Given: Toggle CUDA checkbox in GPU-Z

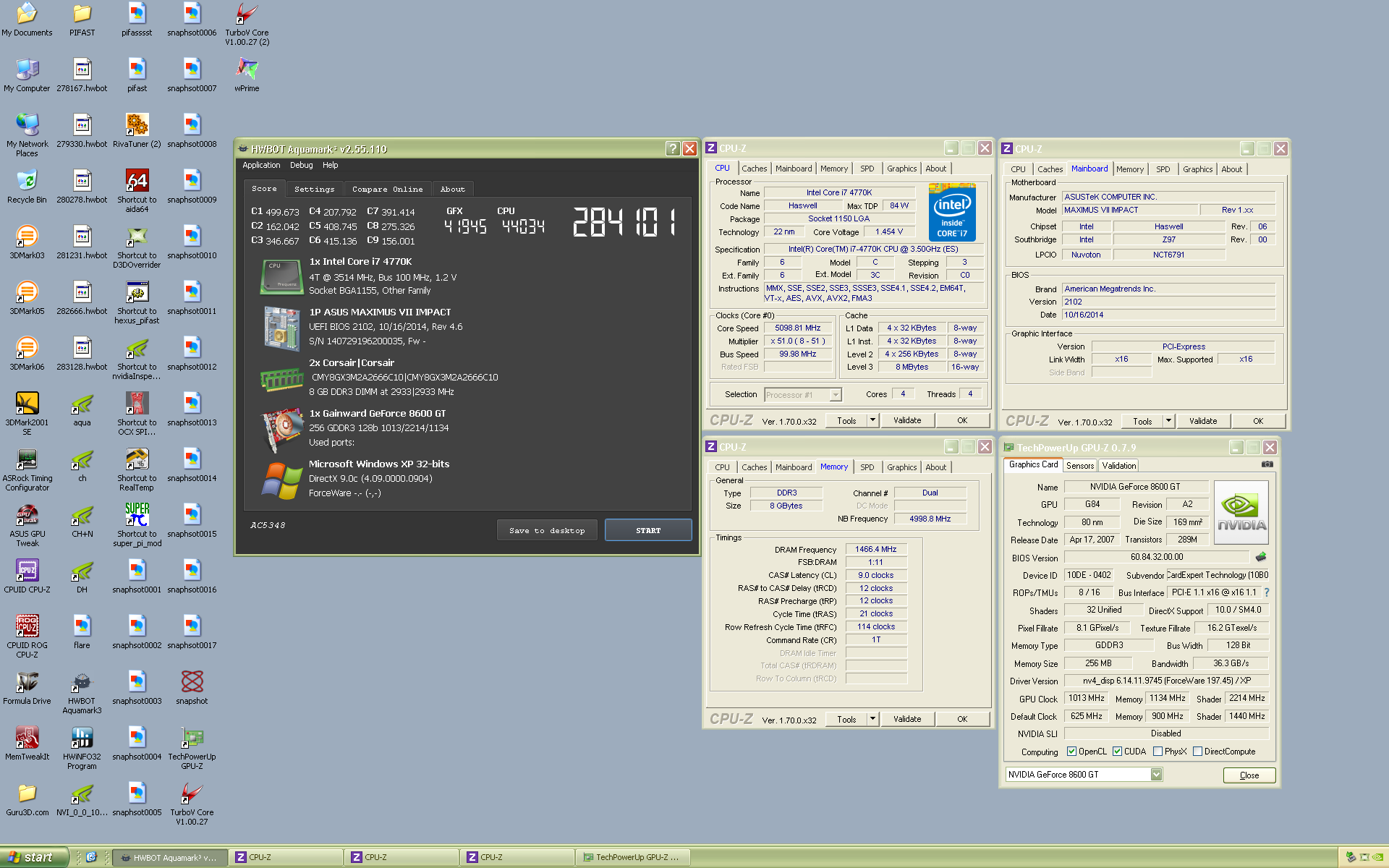Looking at the screenshot, I should click(x=1117, y=752).
